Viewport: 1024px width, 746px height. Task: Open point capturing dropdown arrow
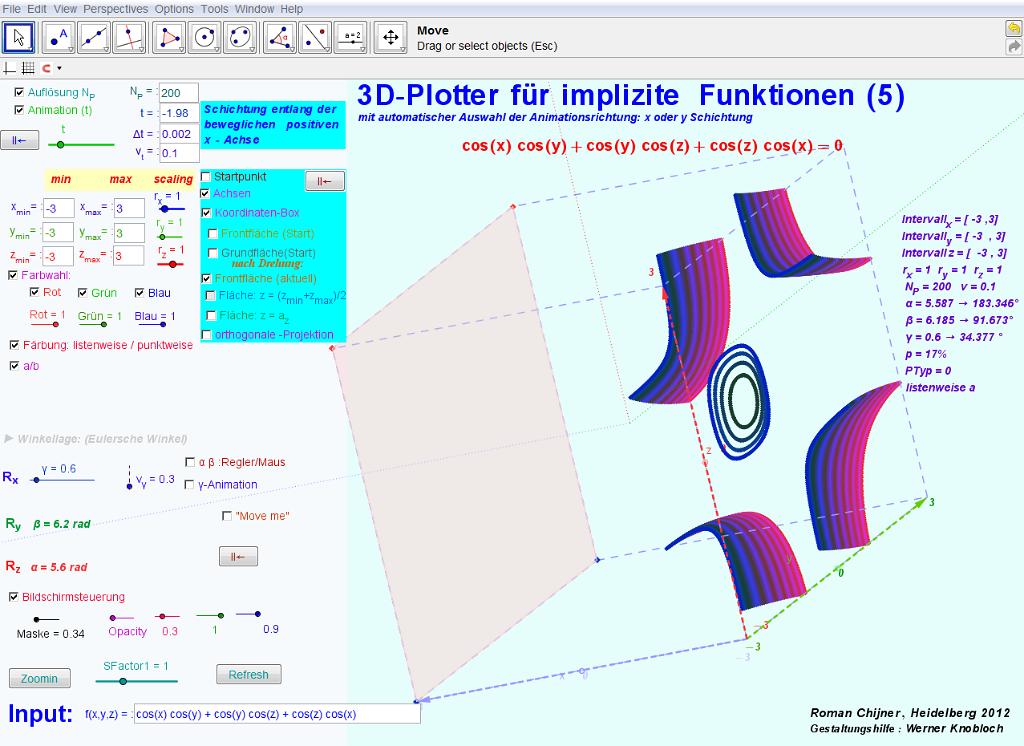pyautogui.click(x=59, y=69)
